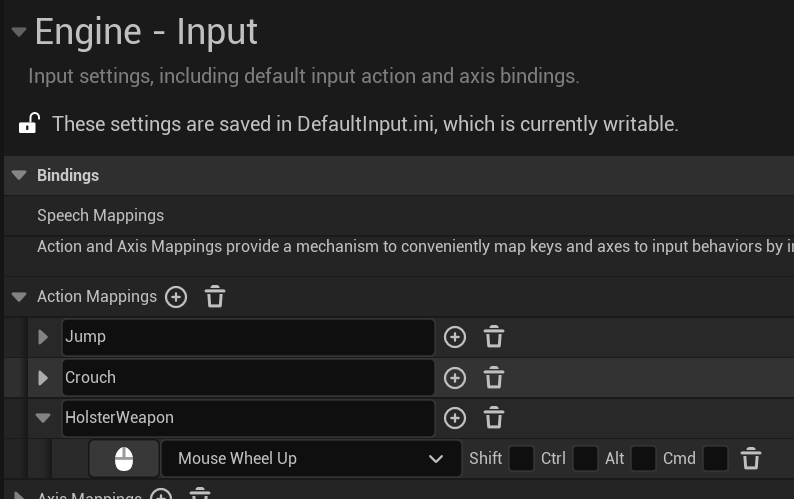This screenshot has width=794, height=499.
Task: Delete the HolsterWeapon action mapping
Action: click(493, 418)
